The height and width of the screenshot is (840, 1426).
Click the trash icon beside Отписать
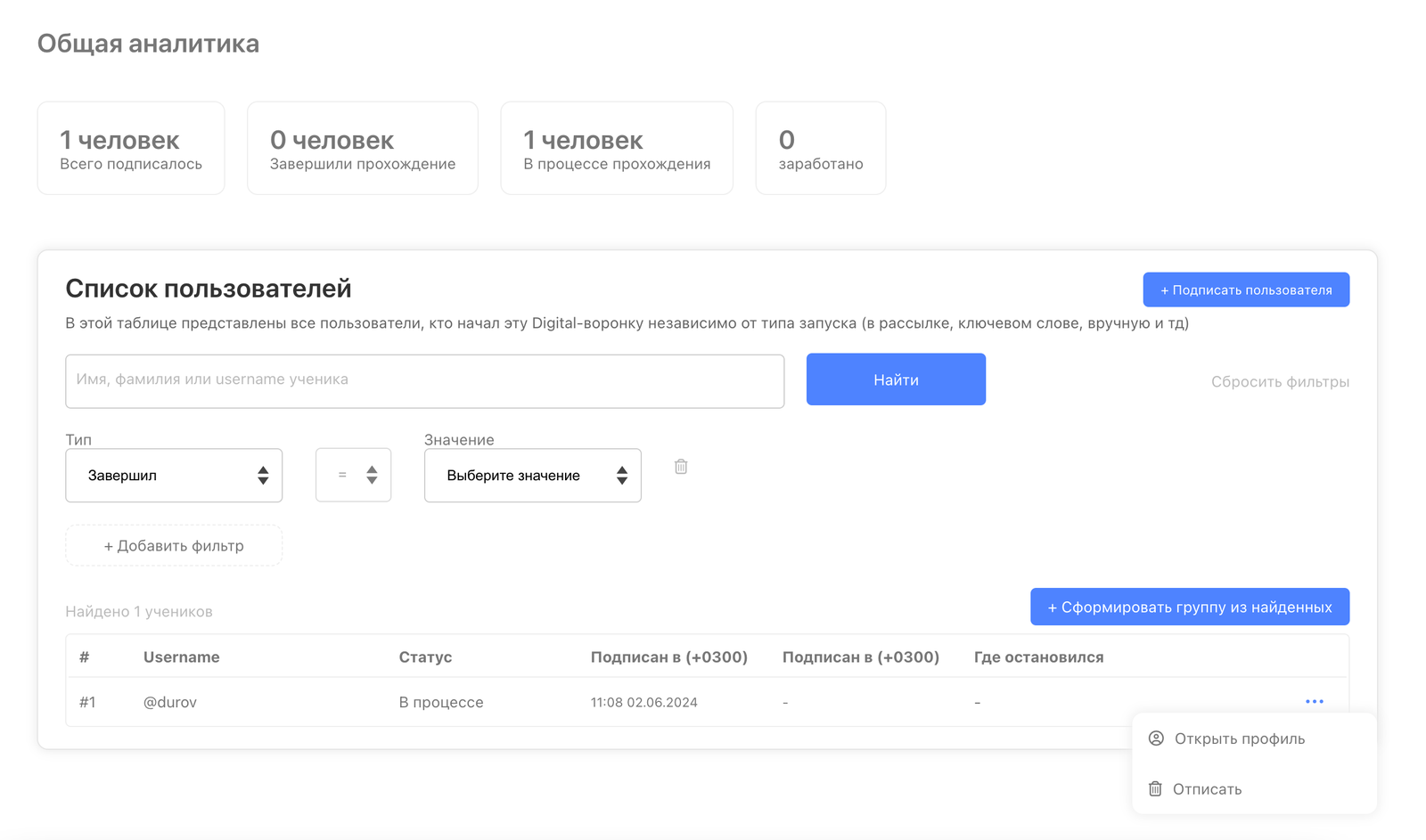pyautogui.click(x=1155, y=789)
